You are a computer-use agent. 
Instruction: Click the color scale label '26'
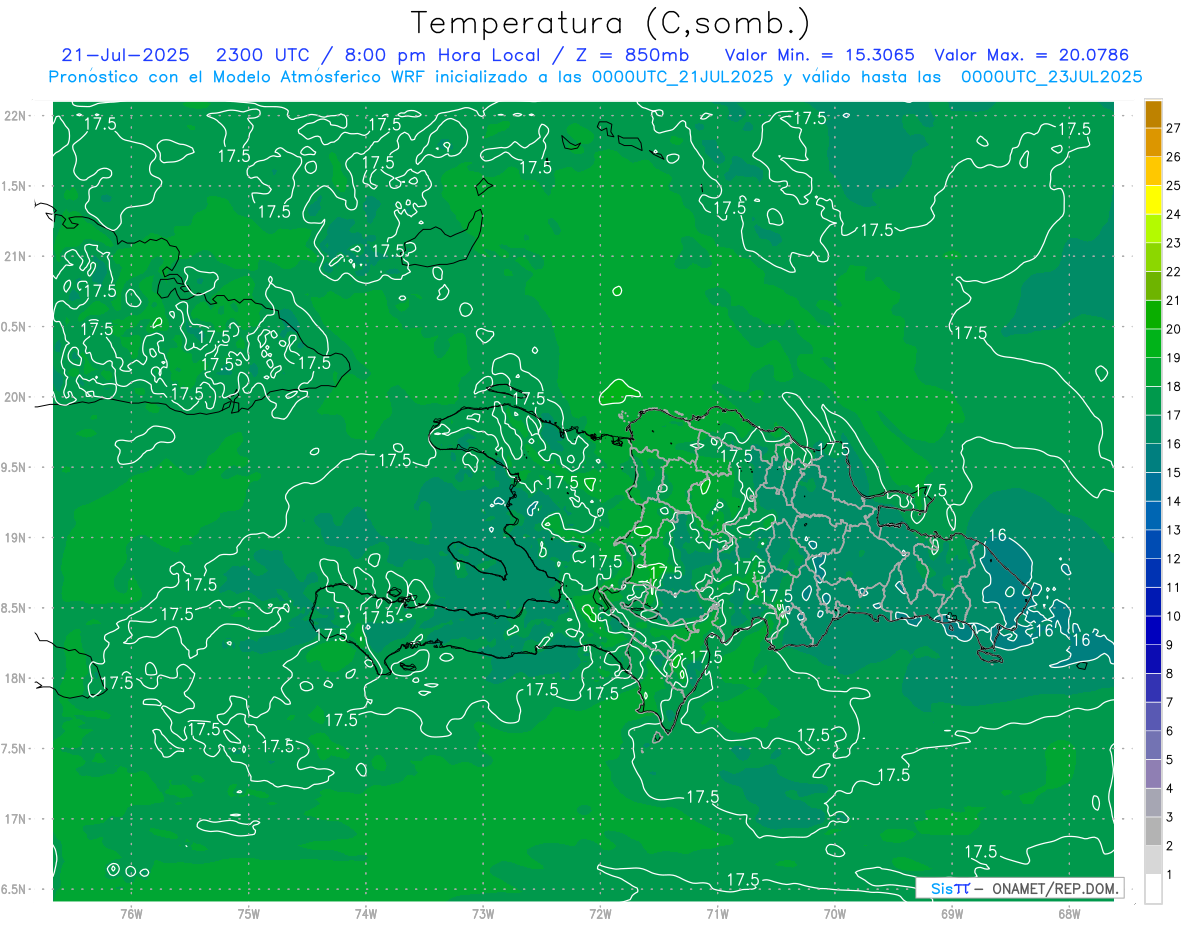point(1173,157)
